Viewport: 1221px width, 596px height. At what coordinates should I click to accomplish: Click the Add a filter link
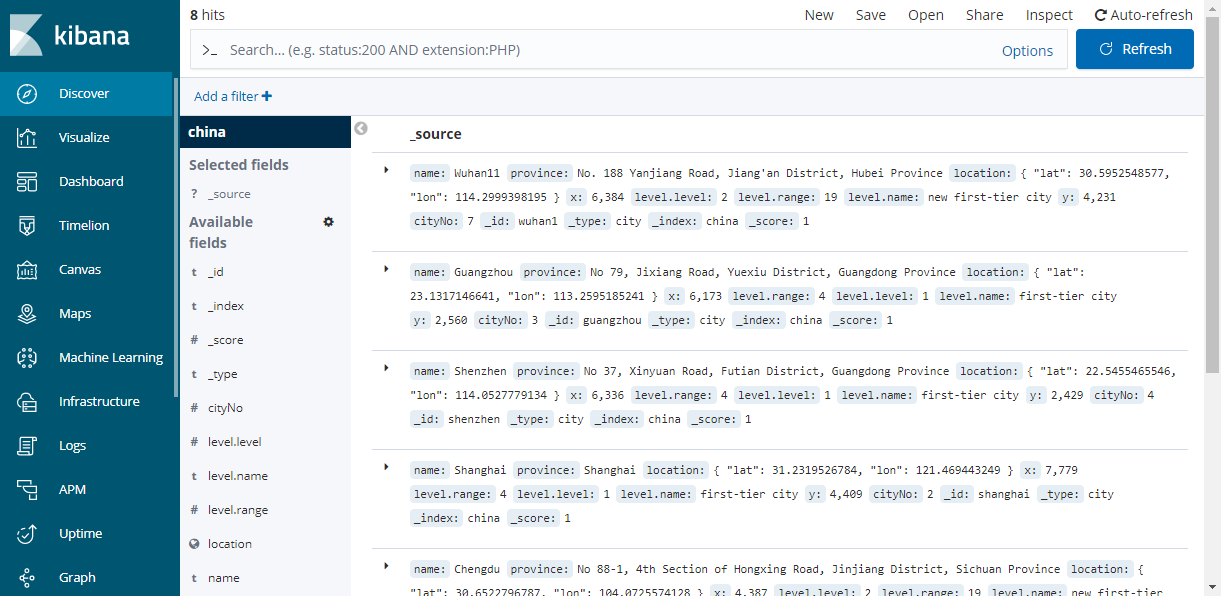pos(232,97)
